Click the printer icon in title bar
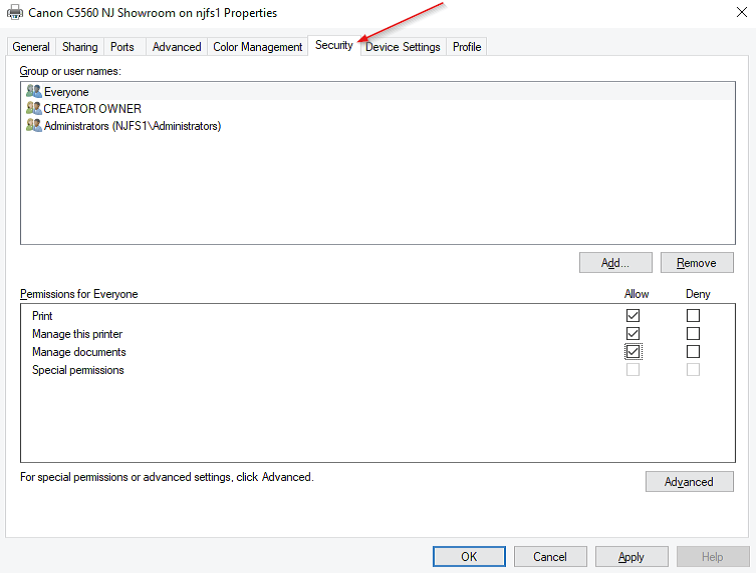The image size is (756, 573). pyautogui.click(x=16, y=13)
